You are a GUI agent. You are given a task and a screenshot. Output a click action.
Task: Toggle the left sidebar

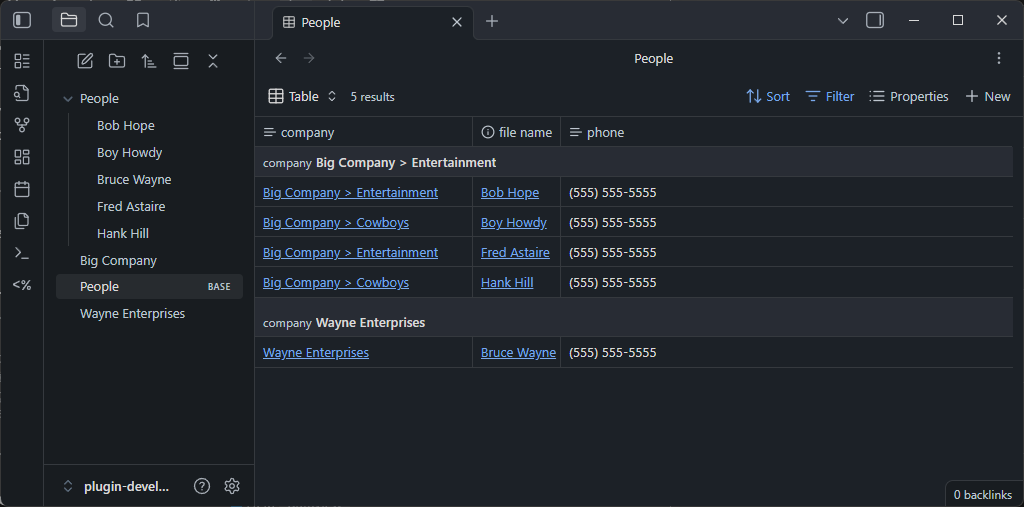(x=22, y=20)
